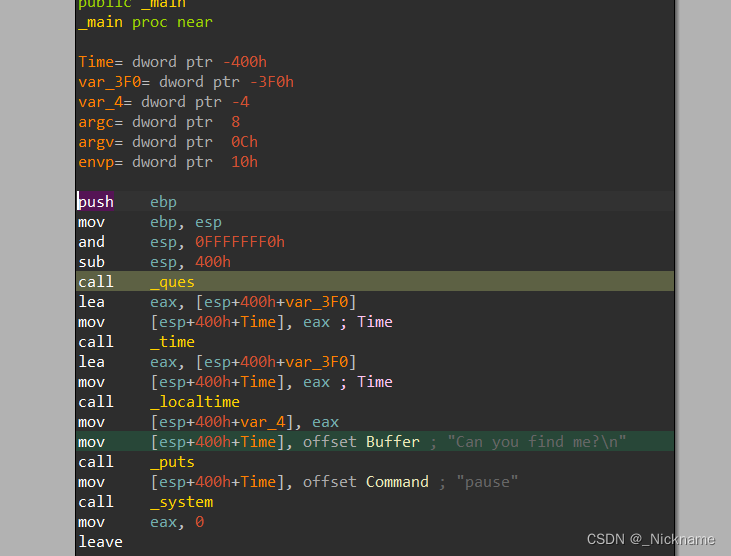This screenshot has height=556, width=731.
Task: Select the "pause" string comment
Action: pyautogui.click(x=487, y=482)
